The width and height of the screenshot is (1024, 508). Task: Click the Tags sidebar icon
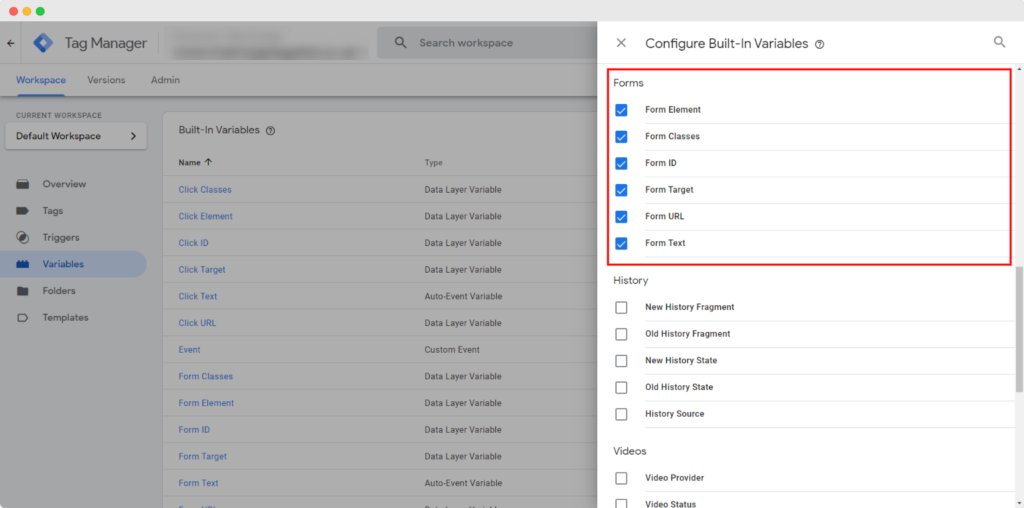[x=23, y=211]
